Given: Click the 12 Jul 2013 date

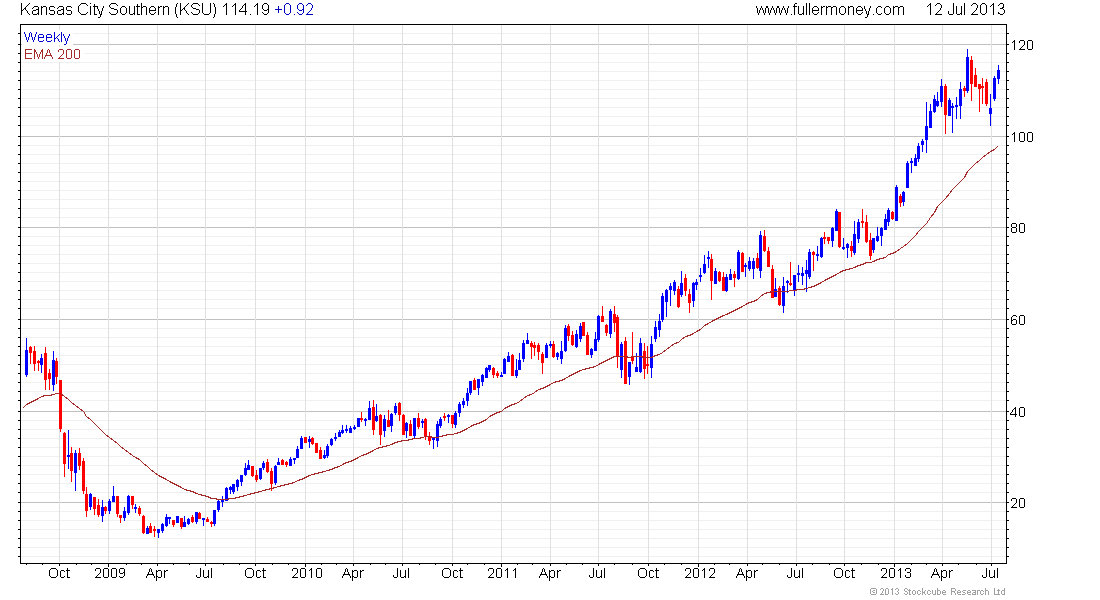Looking at the screenshot, I should (x=965, y=10).
